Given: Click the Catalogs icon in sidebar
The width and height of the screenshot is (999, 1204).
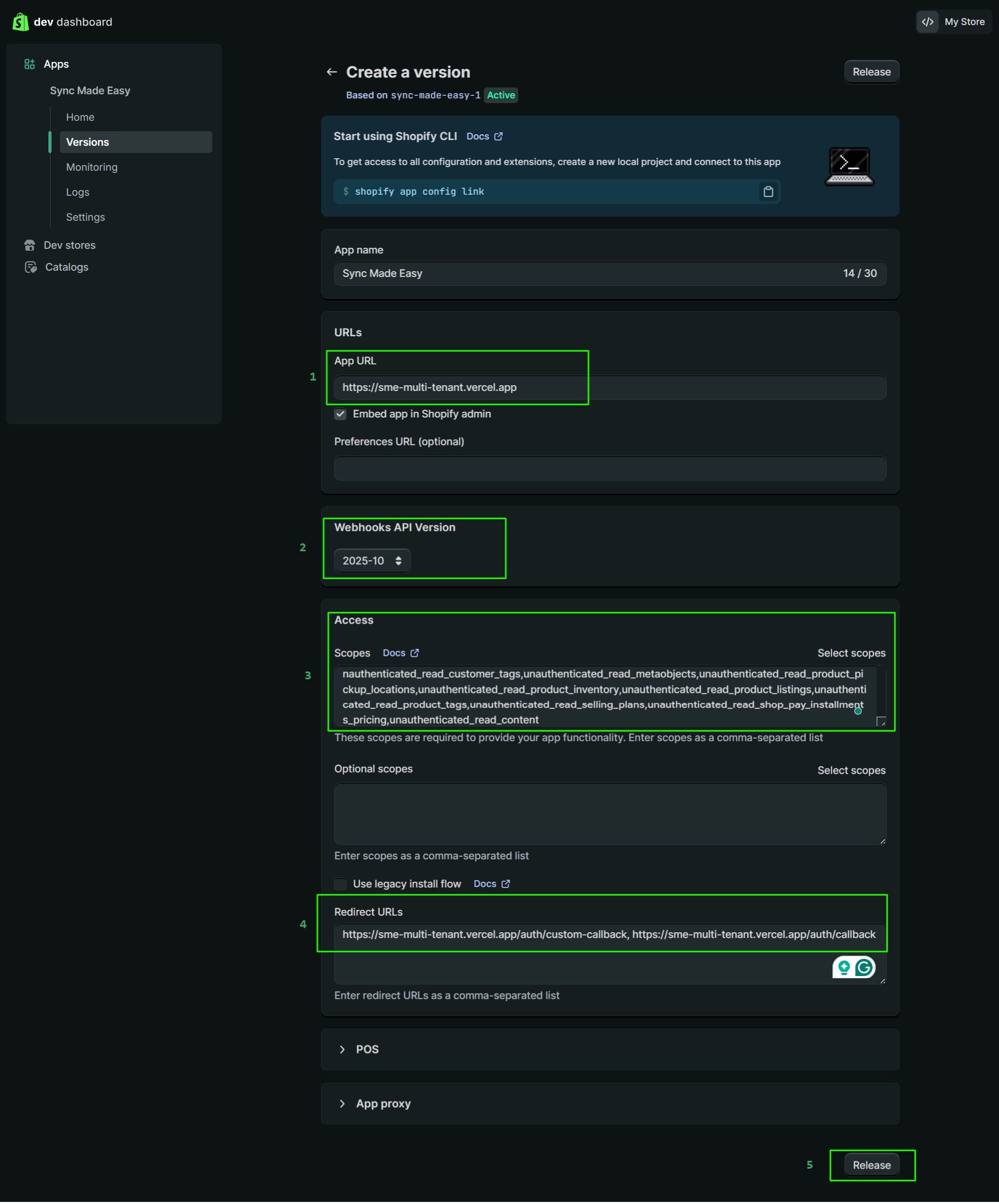Looking at the screenshot, I should 31,267.
